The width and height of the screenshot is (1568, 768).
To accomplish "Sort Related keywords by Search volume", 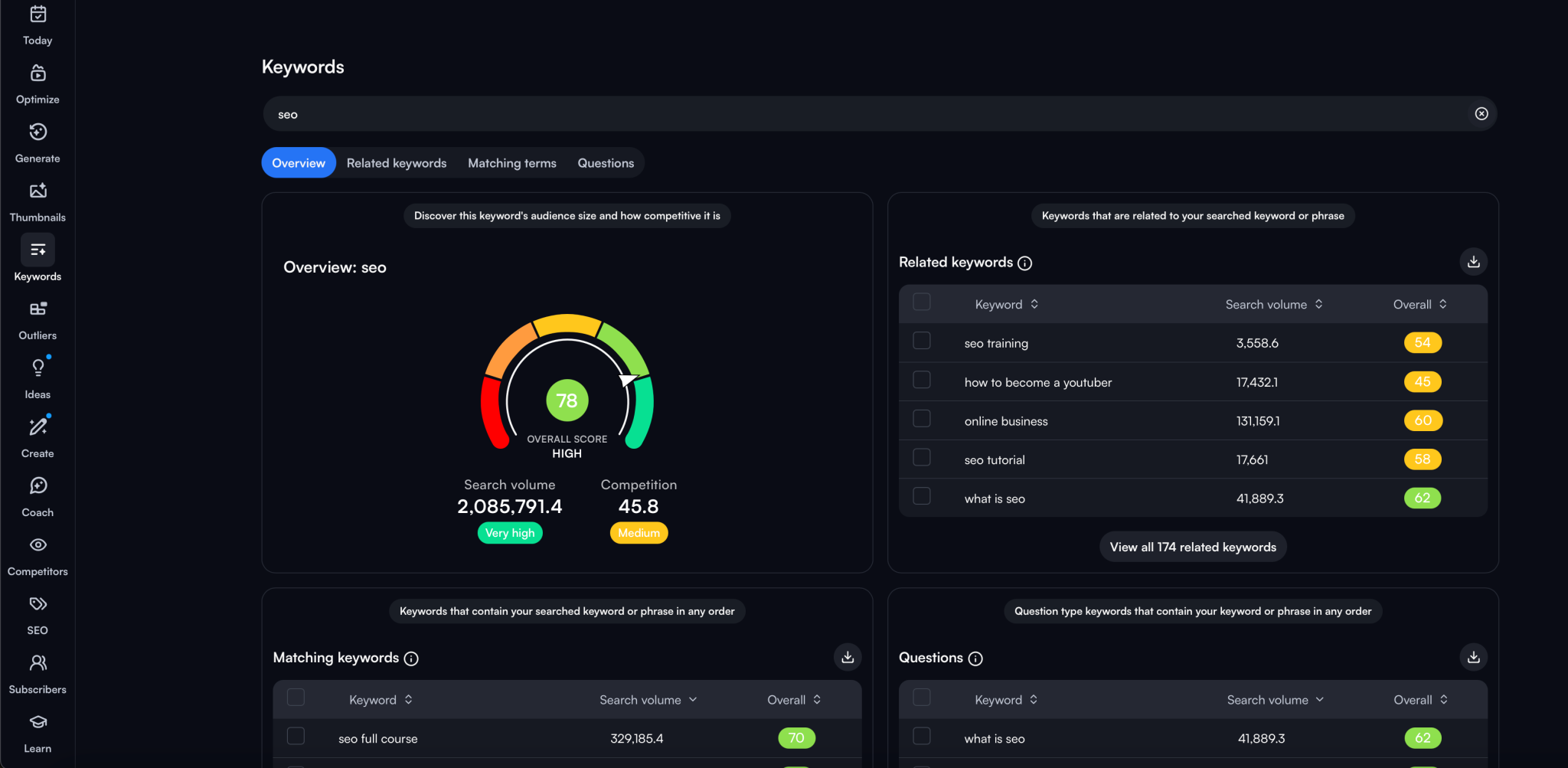I will pos(1274,304).
